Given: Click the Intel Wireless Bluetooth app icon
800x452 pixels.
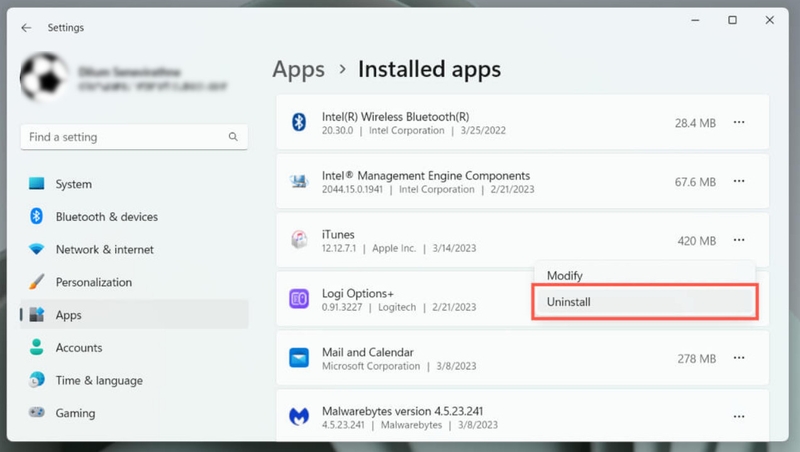Looking at the screenshot, I should point(299,122).
